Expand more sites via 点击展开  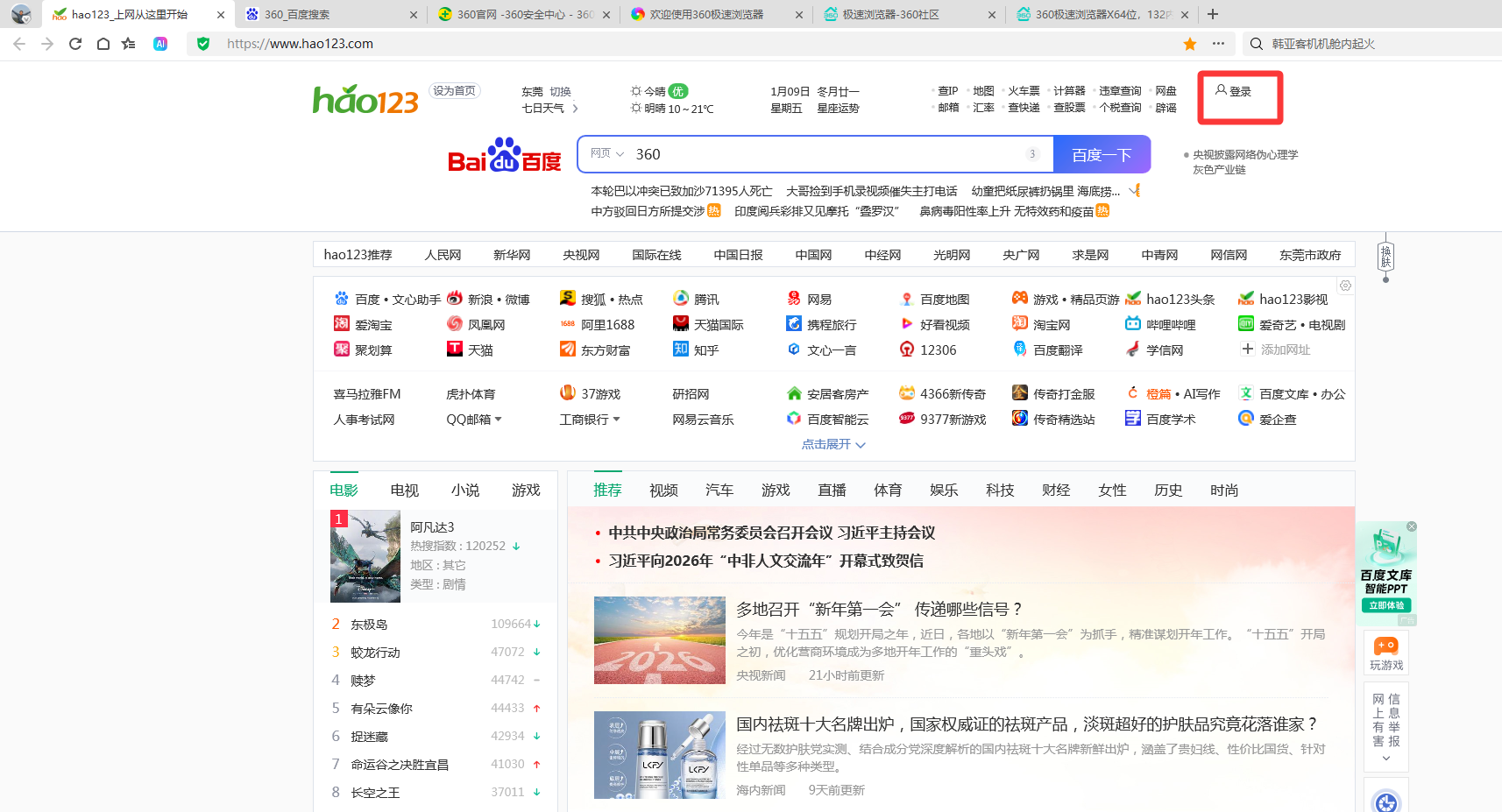coord(831,444)
